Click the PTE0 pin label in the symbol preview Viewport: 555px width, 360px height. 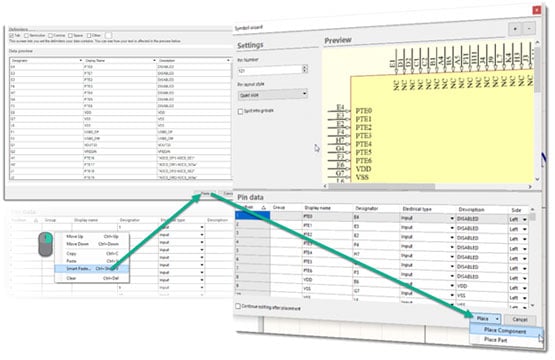364,111
